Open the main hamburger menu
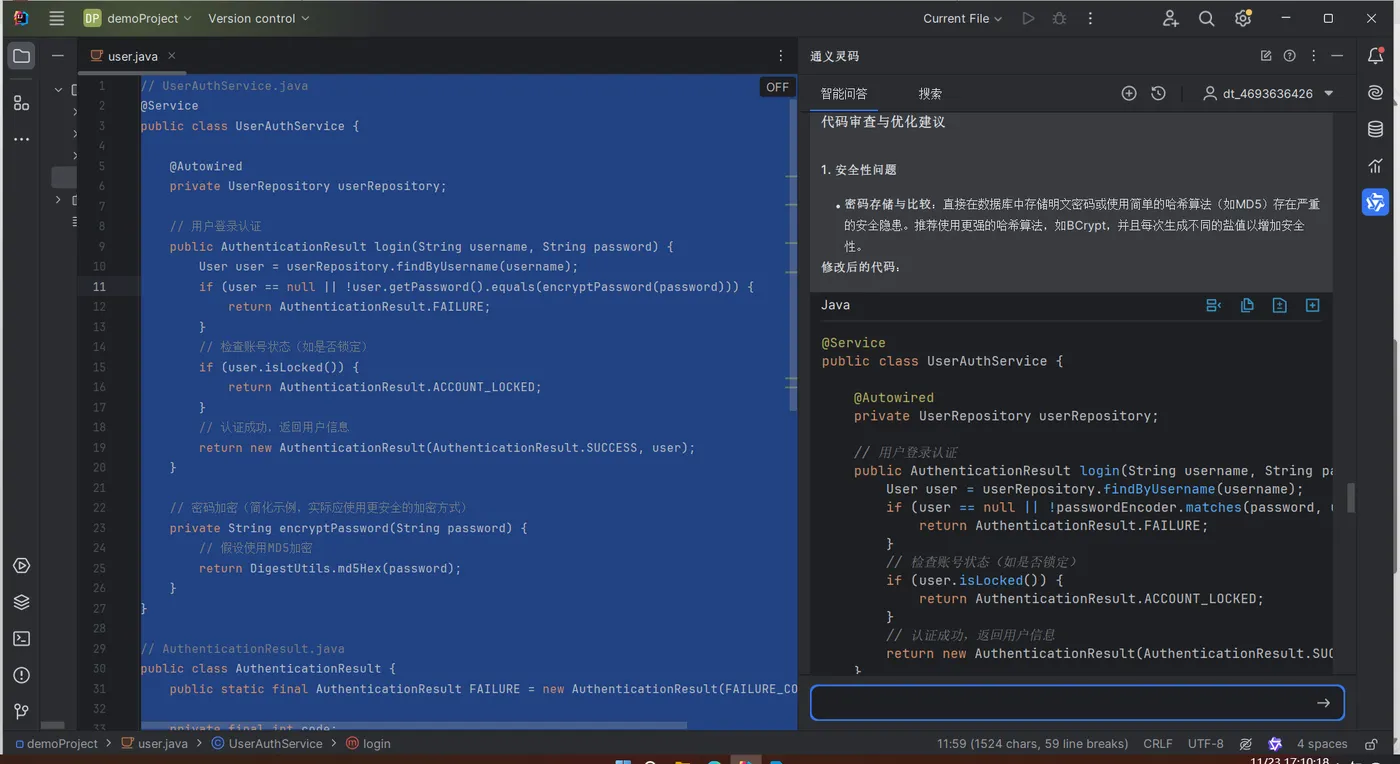This screenshot has height=764, width=1400. (57, 18)
